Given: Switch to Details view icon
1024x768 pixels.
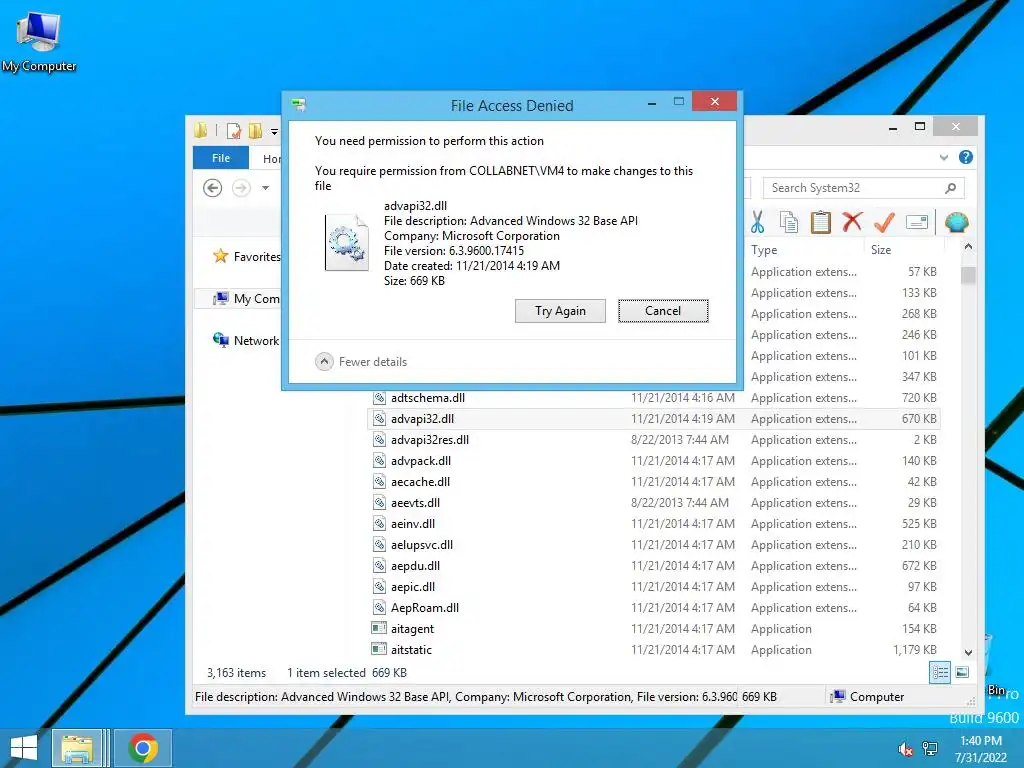Looking at the screenshot, I should point(940,673).
